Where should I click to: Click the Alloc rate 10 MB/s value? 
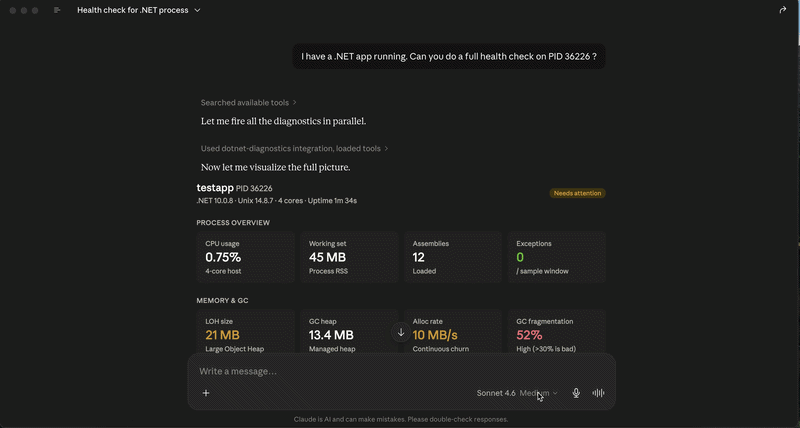click(435, 335)
